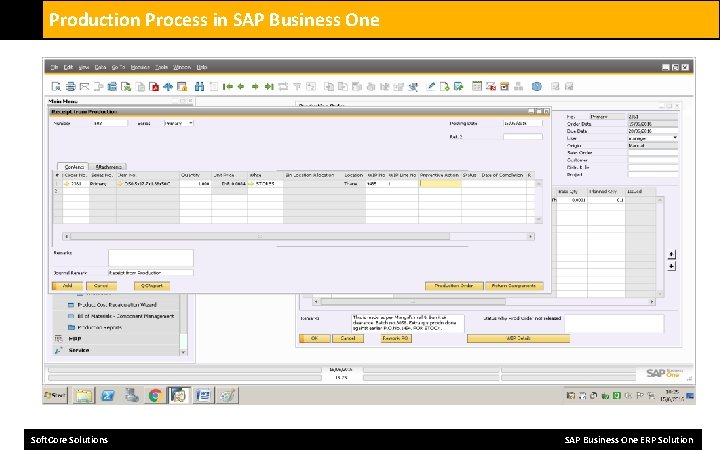
Task: Click the Export to Excel icon
Action: [x=126, y=86]
